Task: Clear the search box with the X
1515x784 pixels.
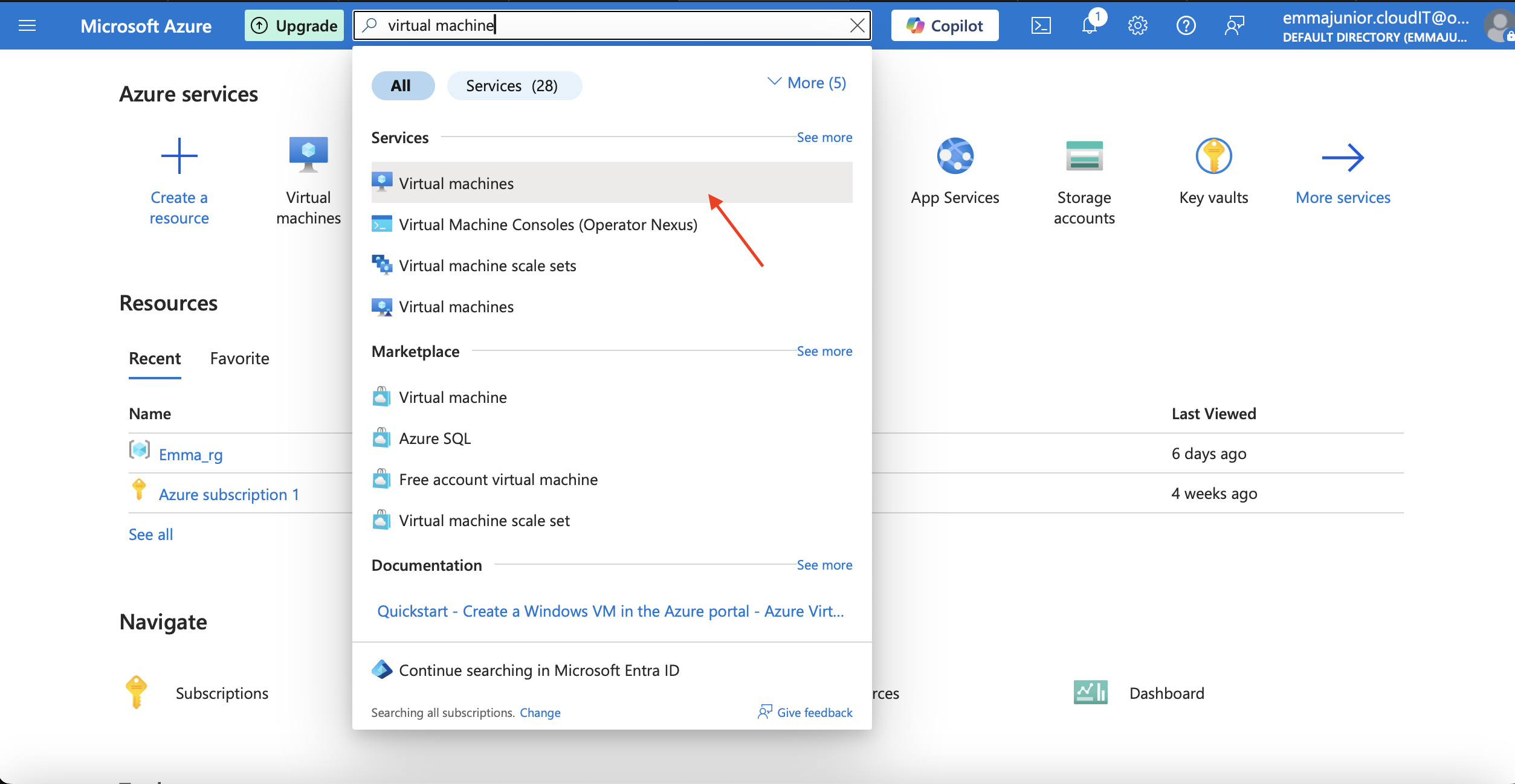Action: pyautogui.click(x=857, y=25)
